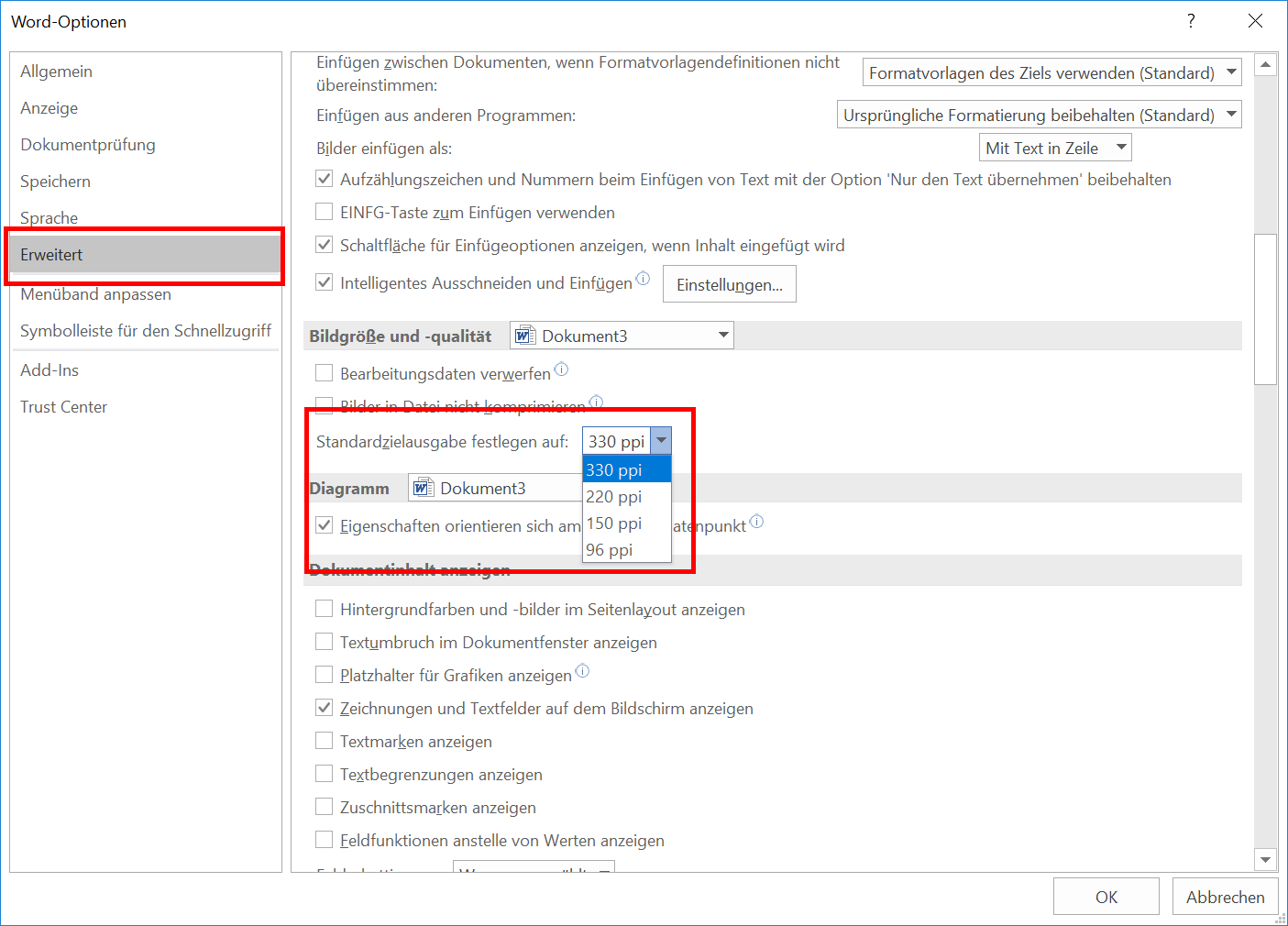Open the Allgemein category
Screen dimensions: 1288x926
tap(146, 72)
